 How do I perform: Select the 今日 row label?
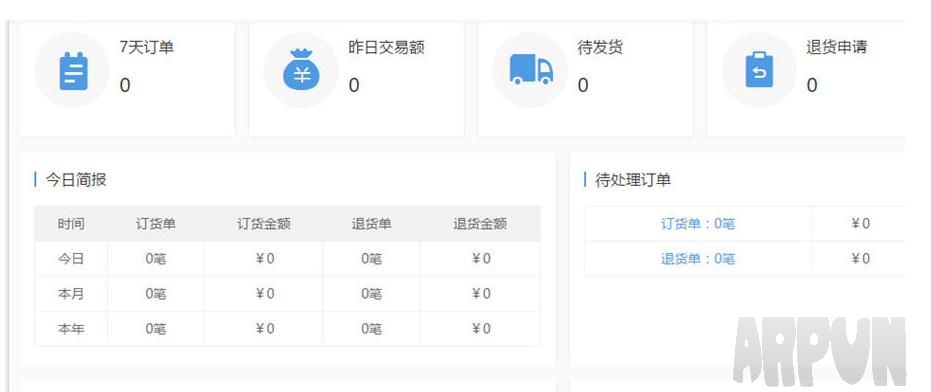pos(71,259)
